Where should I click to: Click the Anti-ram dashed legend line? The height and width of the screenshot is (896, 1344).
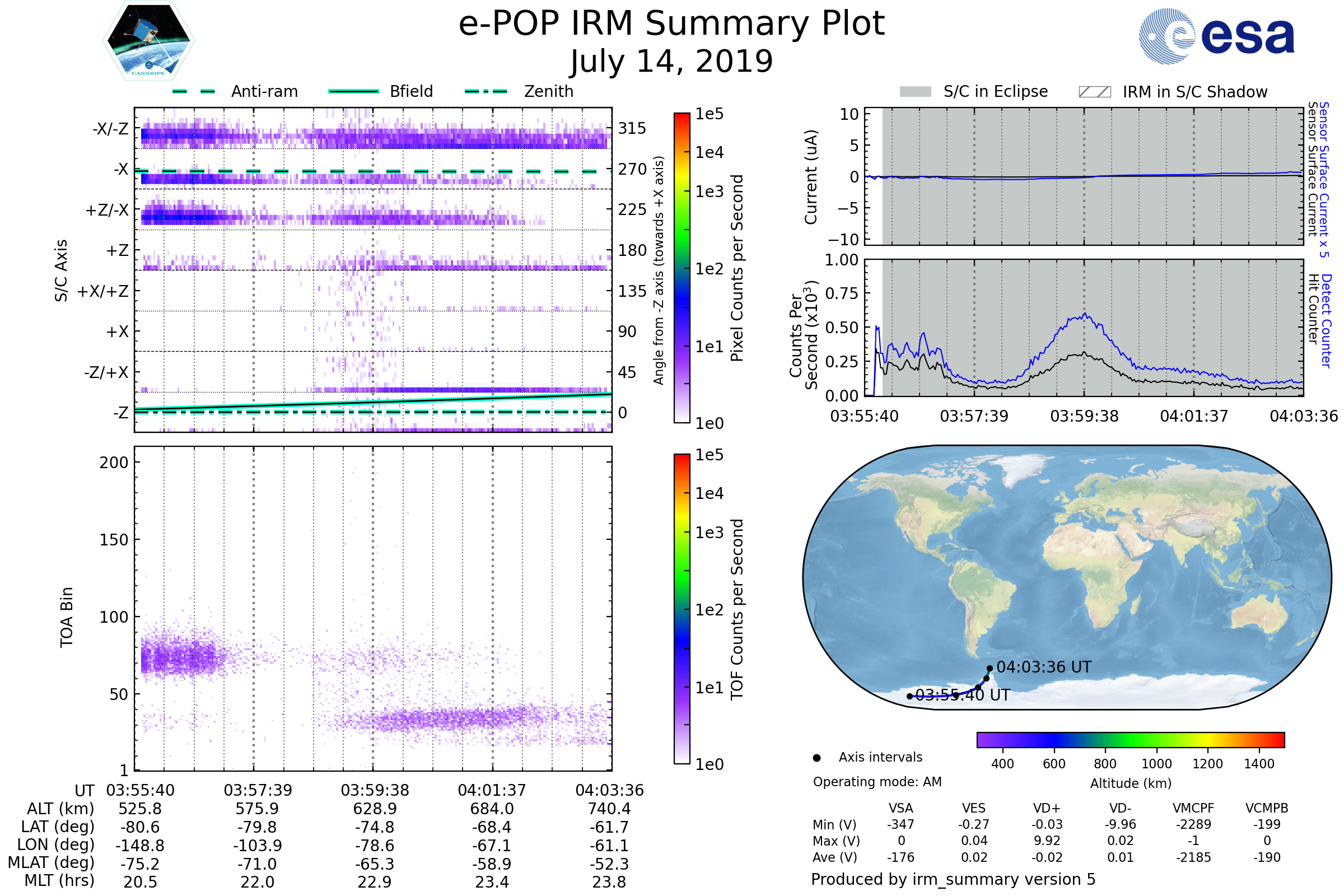(x=194, y=91)
